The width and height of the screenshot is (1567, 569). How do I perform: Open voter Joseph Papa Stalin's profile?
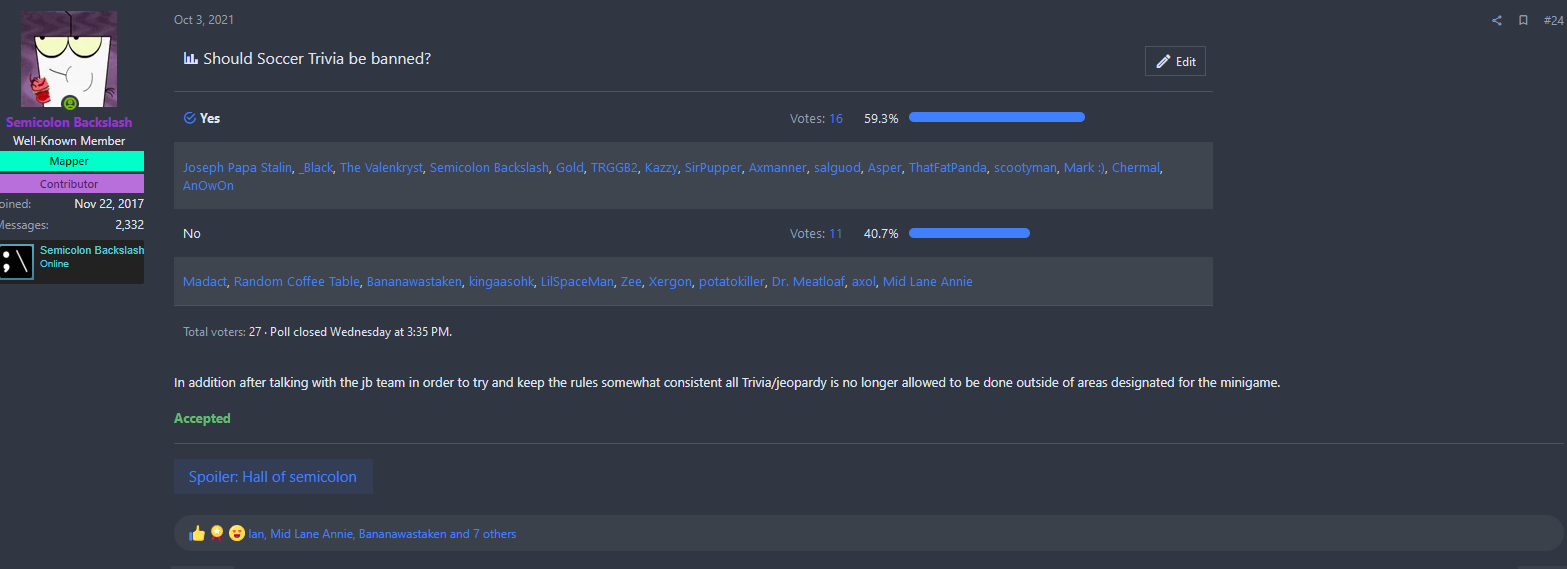[x=237, y=167]
